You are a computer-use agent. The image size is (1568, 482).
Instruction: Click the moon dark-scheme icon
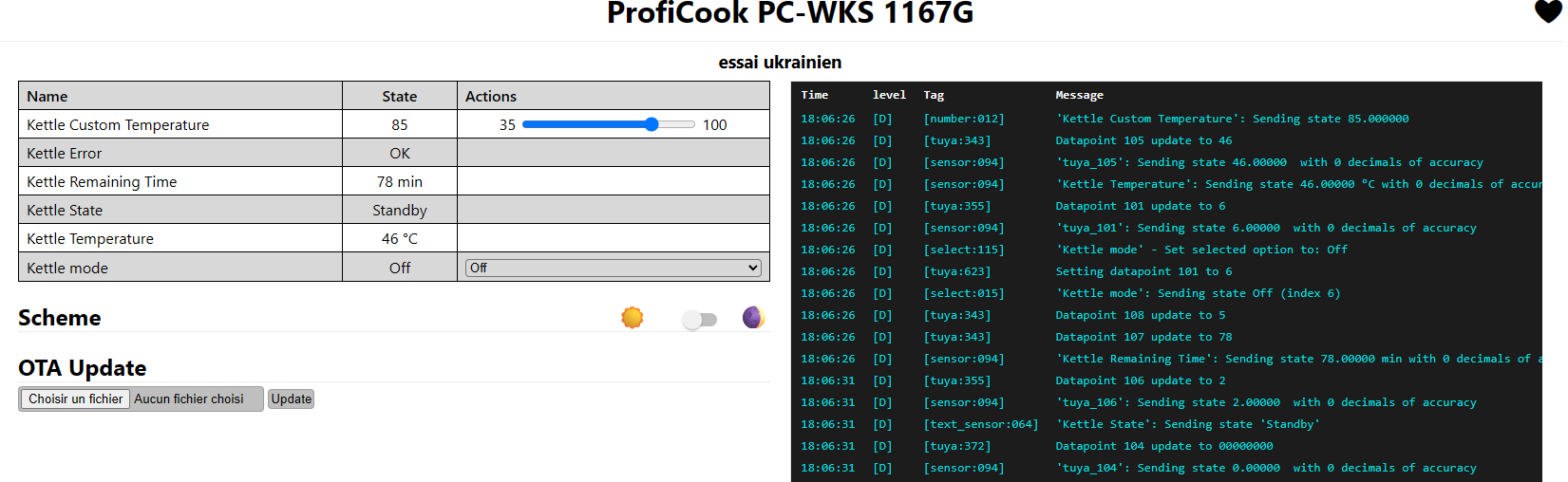tap(753, 317)
